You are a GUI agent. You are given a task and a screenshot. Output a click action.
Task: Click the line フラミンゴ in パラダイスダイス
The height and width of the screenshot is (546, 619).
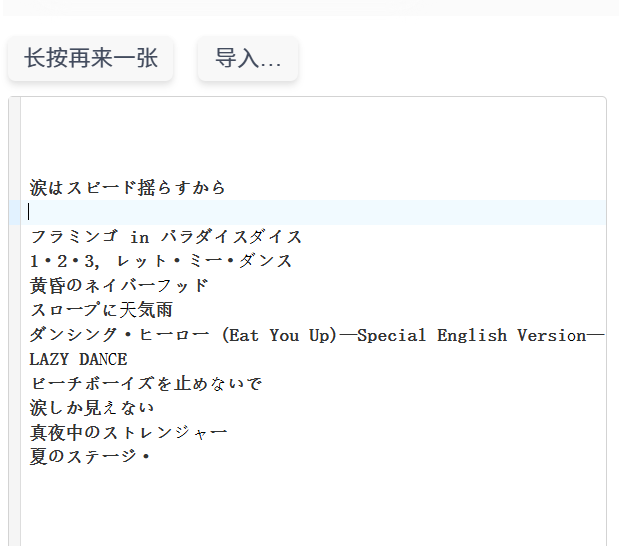pos(166,237)
